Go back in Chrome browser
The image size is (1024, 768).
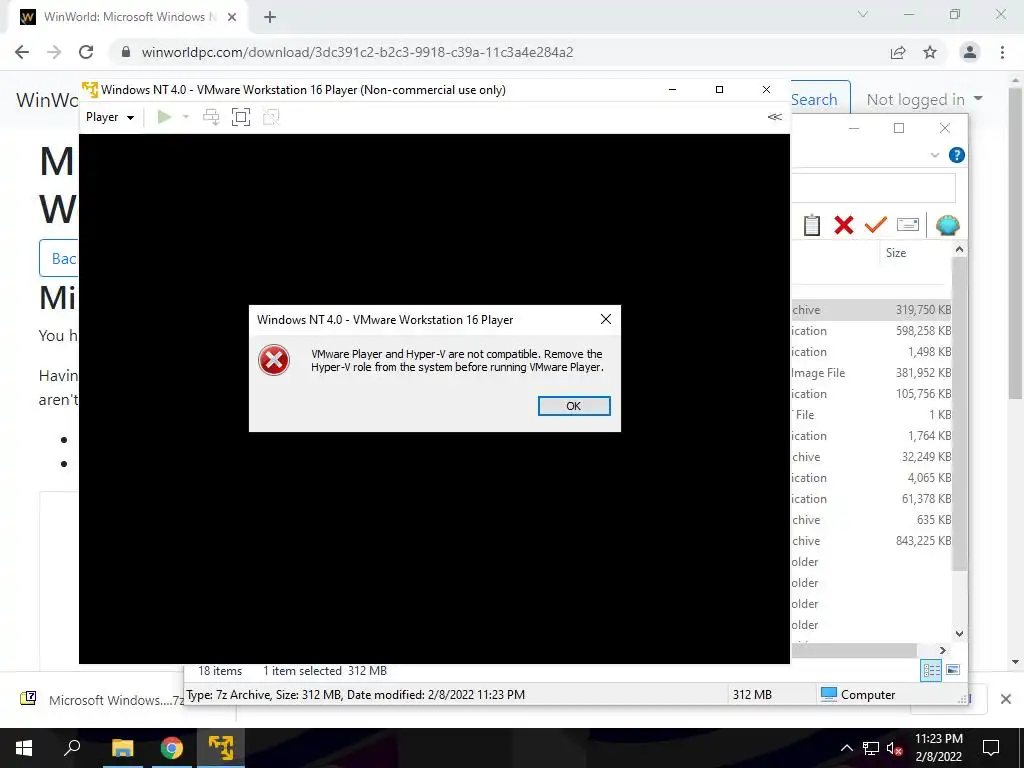coord(22,52)
